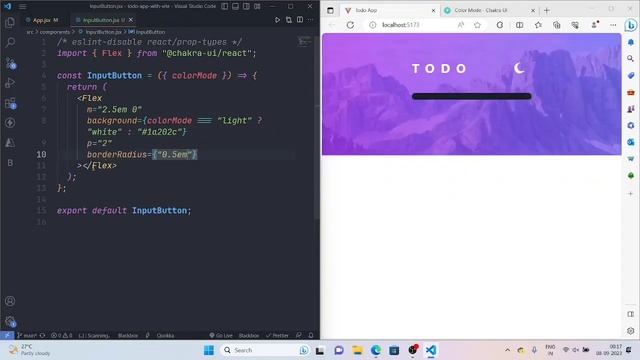Click the taskbar Search box
640x360 pixels.
tap(265, 350)
